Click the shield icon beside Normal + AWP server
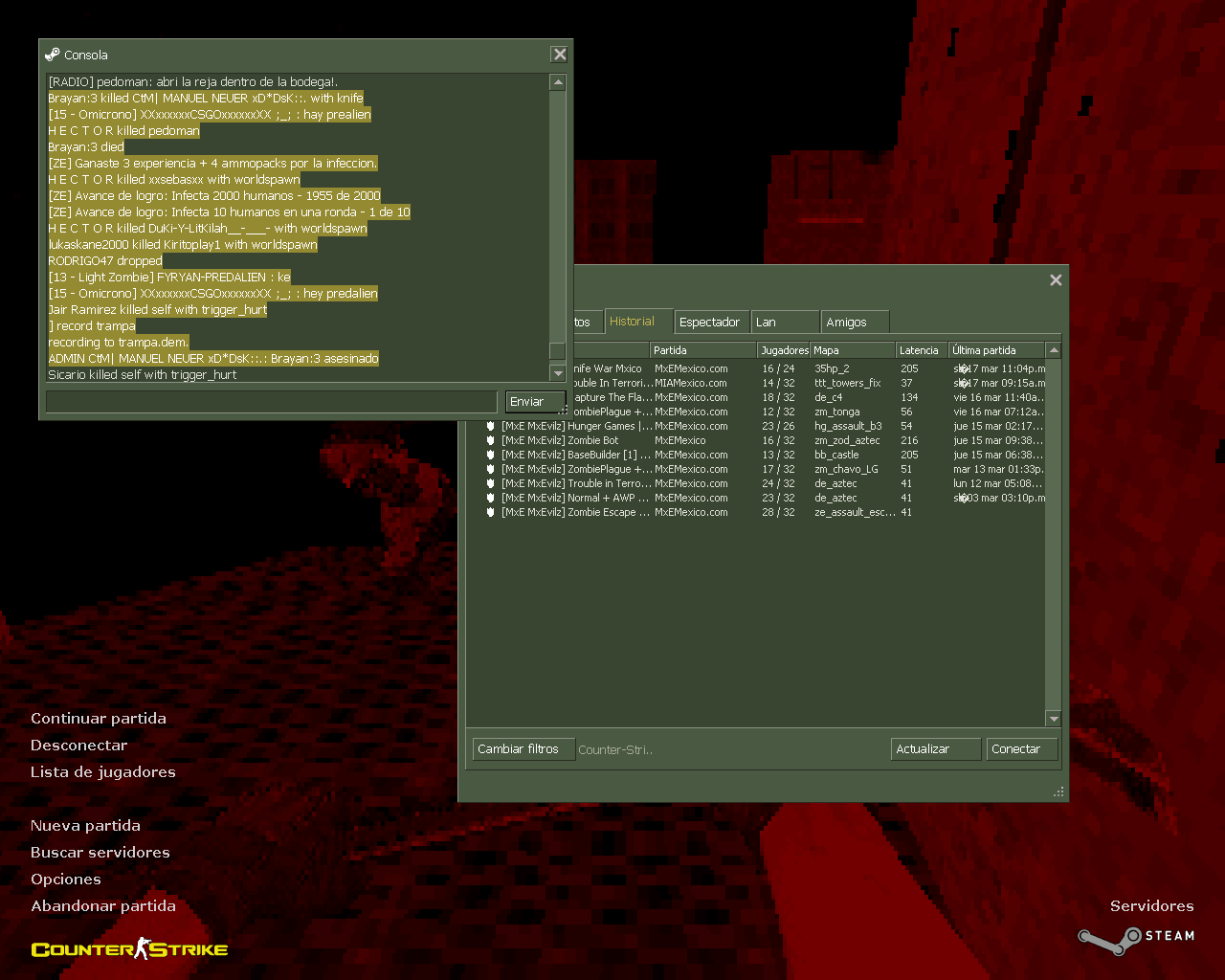1225x980 pixels. (490, 498)
